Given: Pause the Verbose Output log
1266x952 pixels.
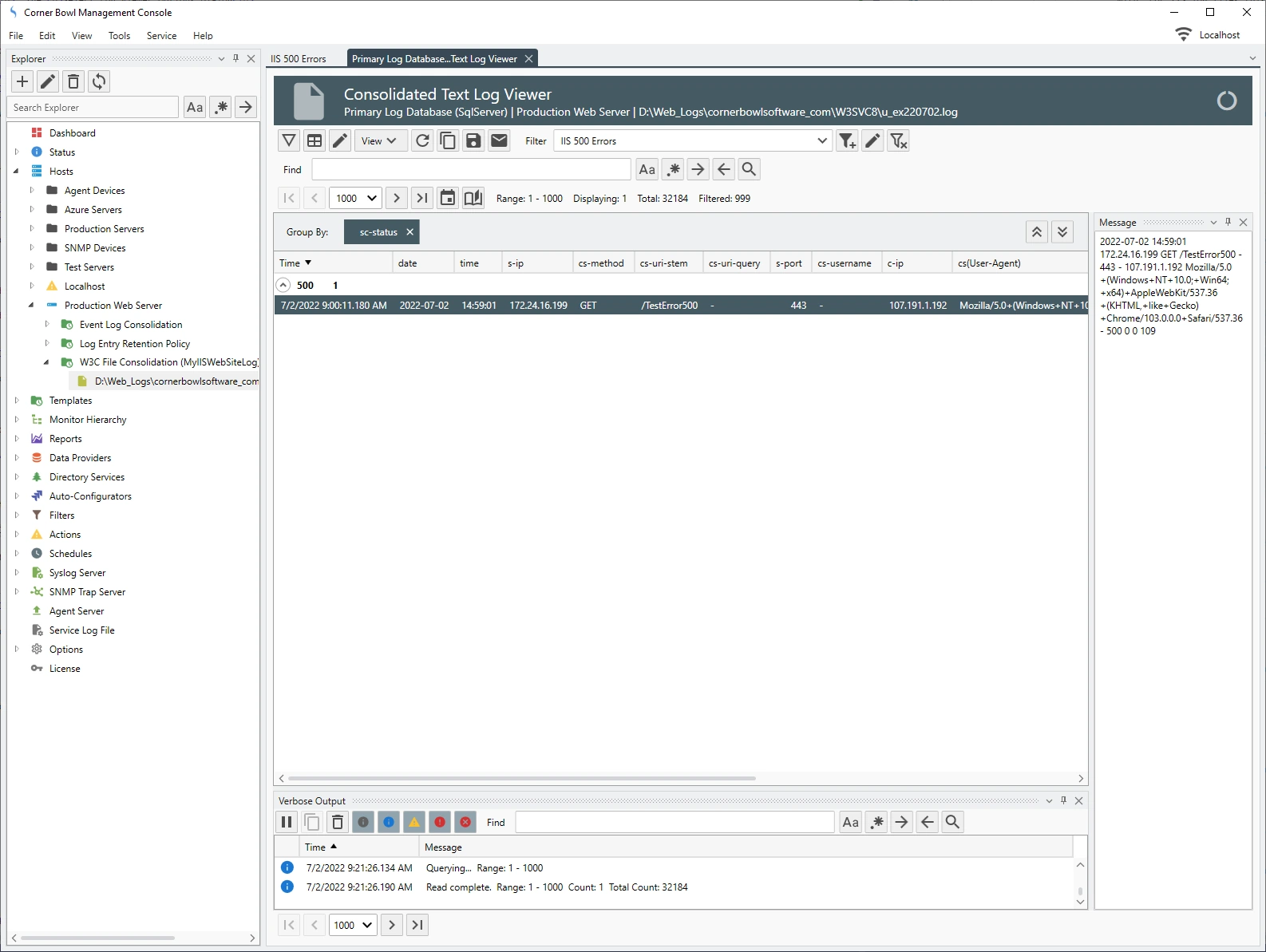Looking at the screenshot, I should point(287,822).
